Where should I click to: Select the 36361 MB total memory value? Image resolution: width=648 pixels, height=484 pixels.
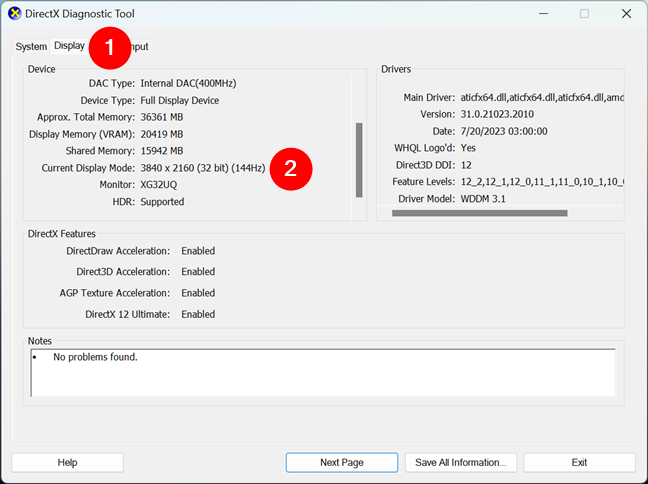click(x=162, y=117)
